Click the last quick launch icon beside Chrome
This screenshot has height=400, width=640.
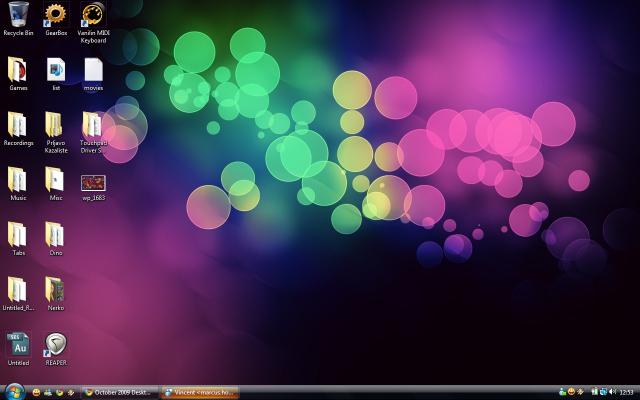click(x=71, y=393)
